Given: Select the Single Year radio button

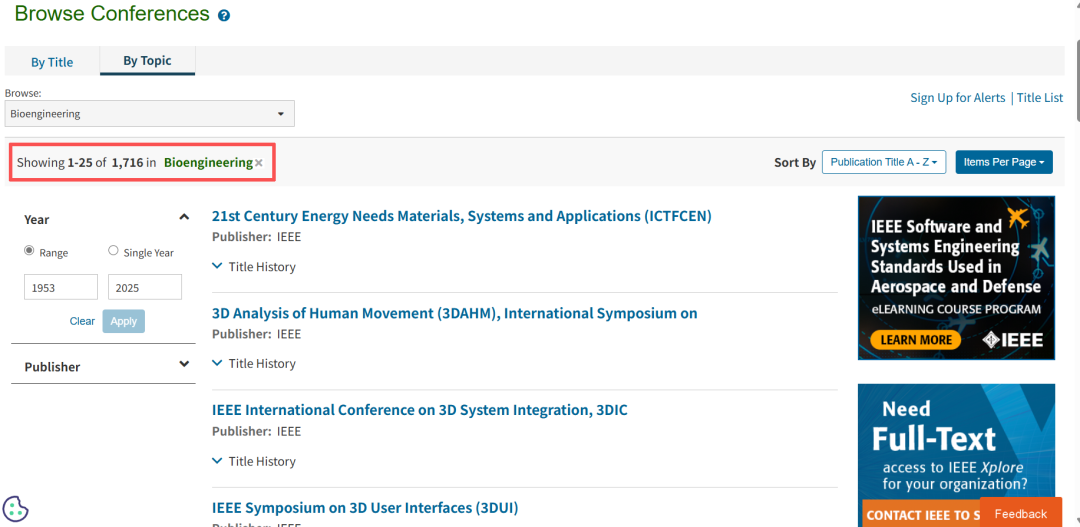Looking at the screenshot, I should (x=113, y=251).
